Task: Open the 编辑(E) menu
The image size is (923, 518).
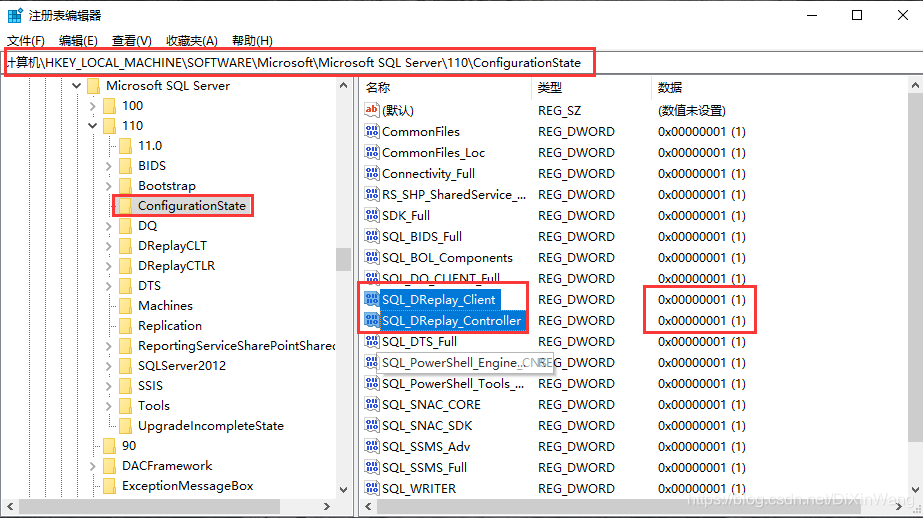Action: pyautogui.click(x=78, y=41)
